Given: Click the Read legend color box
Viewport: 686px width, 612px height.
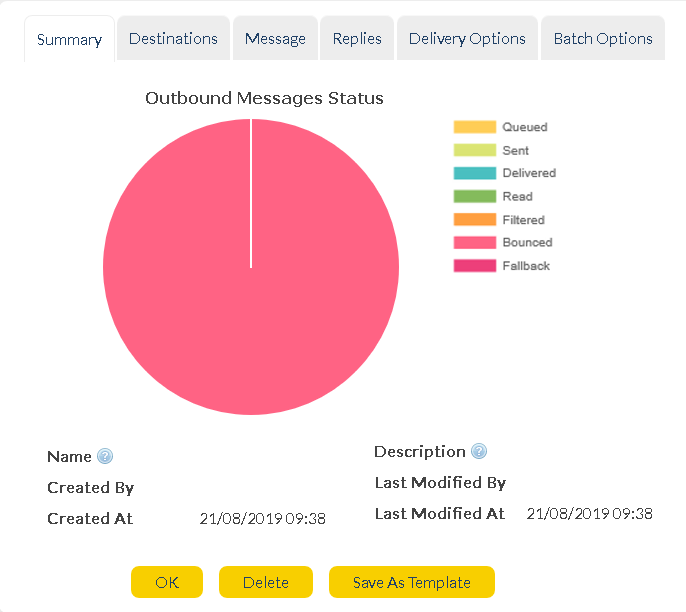Looking at the screenshot, I should (x=475, y=197).
